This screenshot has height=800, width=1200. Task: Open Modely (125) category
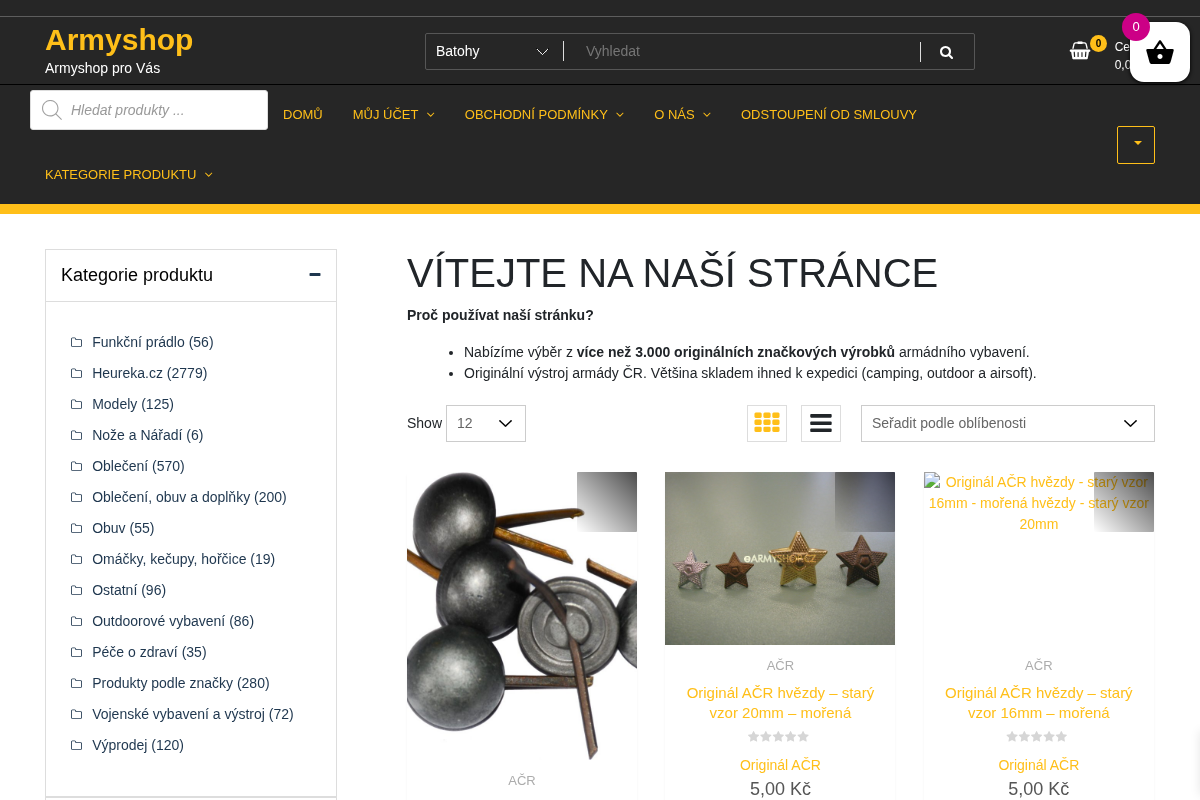click(133, 404)
